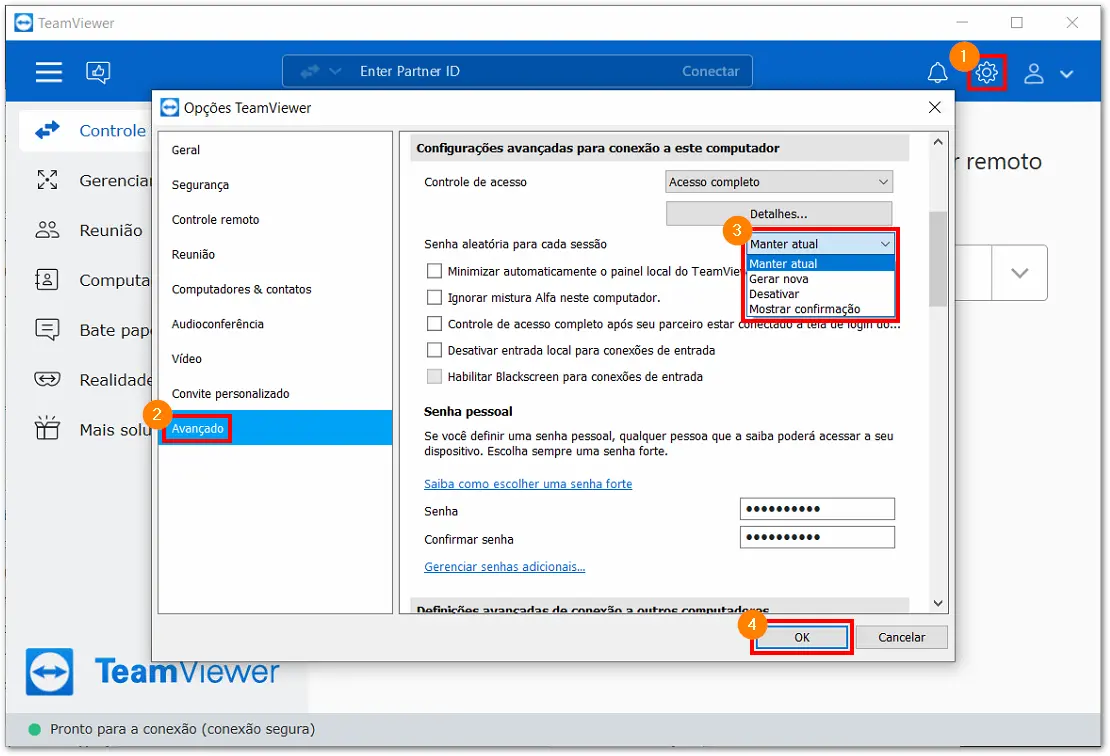Open the Controle remoto options category
The image size is (1110, 756).
pos(275,219)
